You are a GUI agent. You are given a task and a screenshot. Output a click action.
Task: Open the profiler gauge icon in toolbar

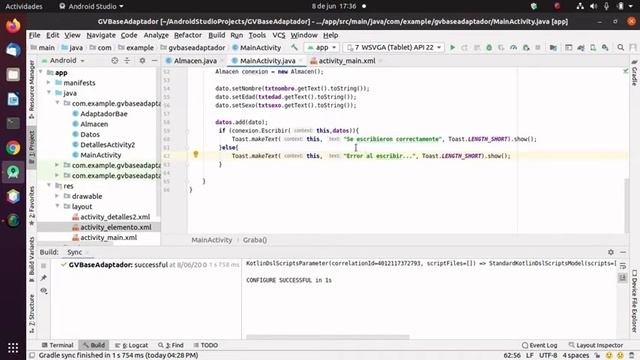[513, 48]
